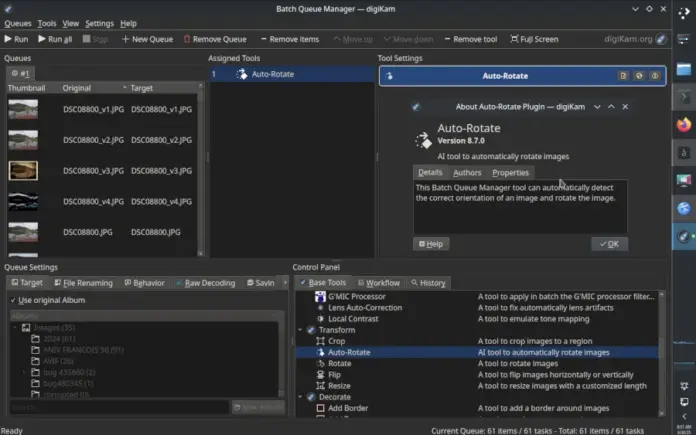The height and width of the screenshot is (435, 696).
Task: Open the File Renaming tab
Action: click(x=83, y=283)
